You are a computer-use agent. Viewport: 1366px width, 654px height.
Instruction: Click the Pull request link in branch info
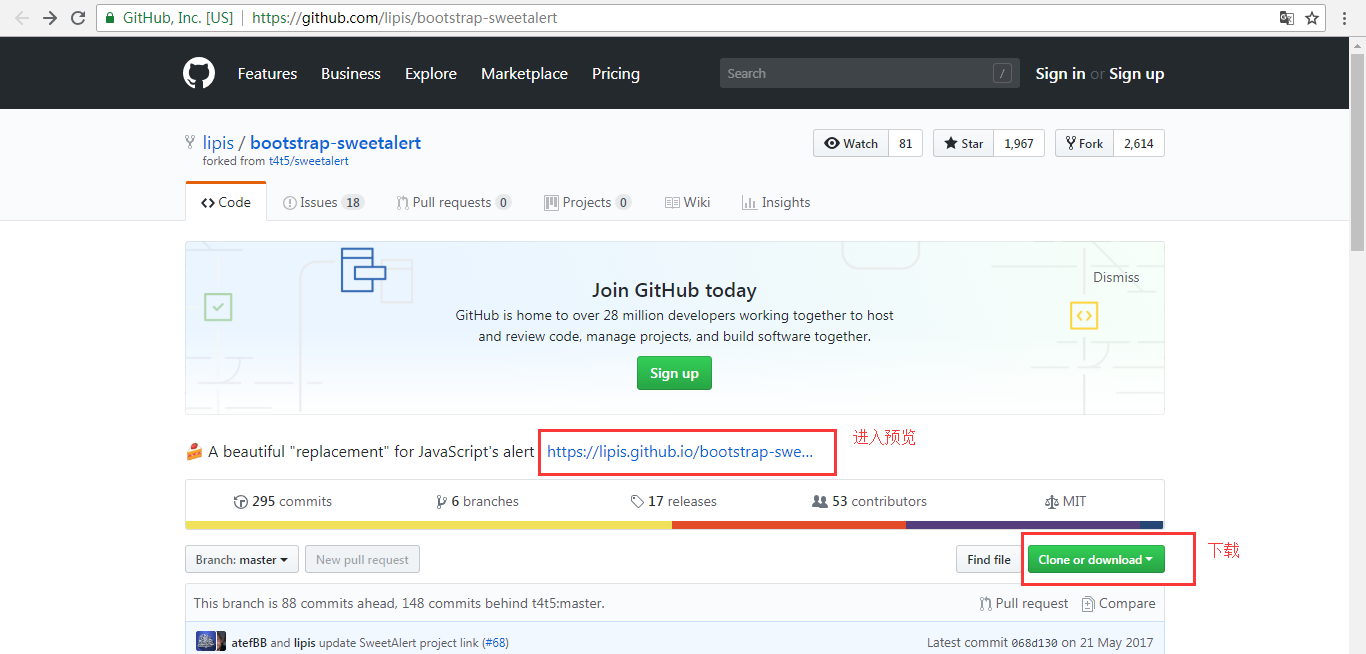(1024, 604)
